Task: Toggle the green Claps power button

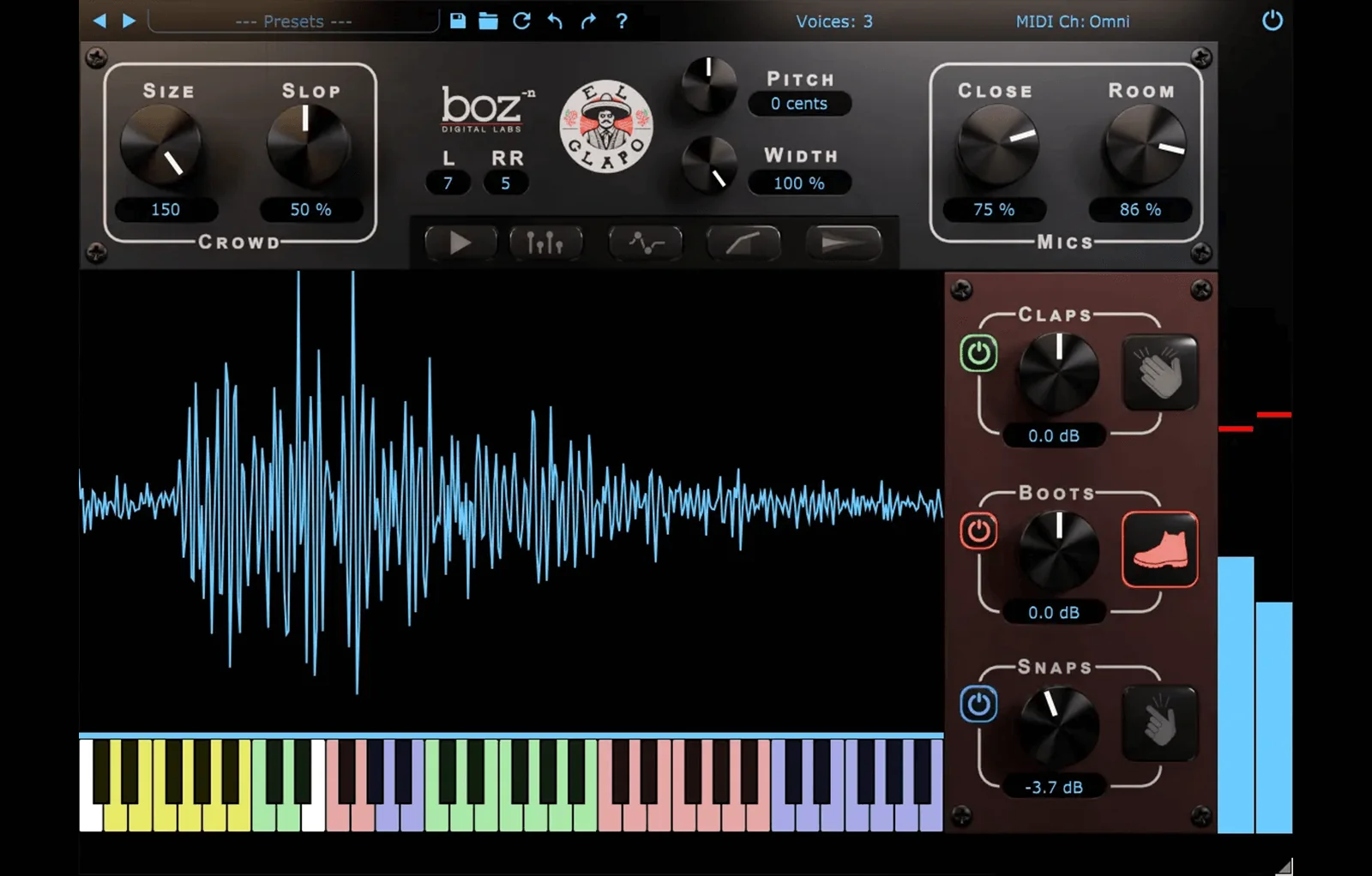Action: pos(978,353)
